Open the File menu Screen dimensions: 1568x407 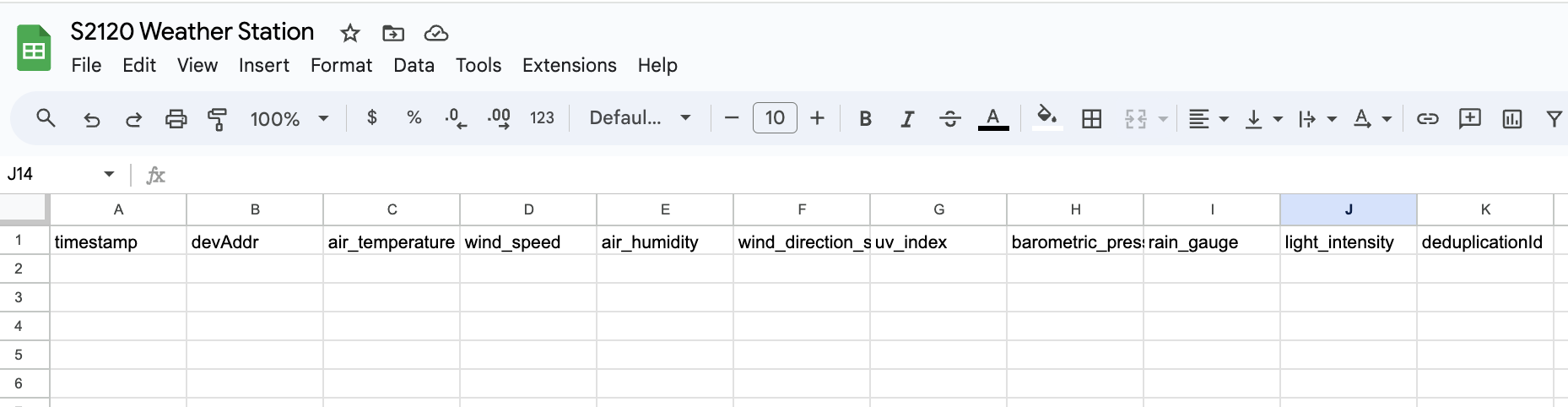coord(86,65)
